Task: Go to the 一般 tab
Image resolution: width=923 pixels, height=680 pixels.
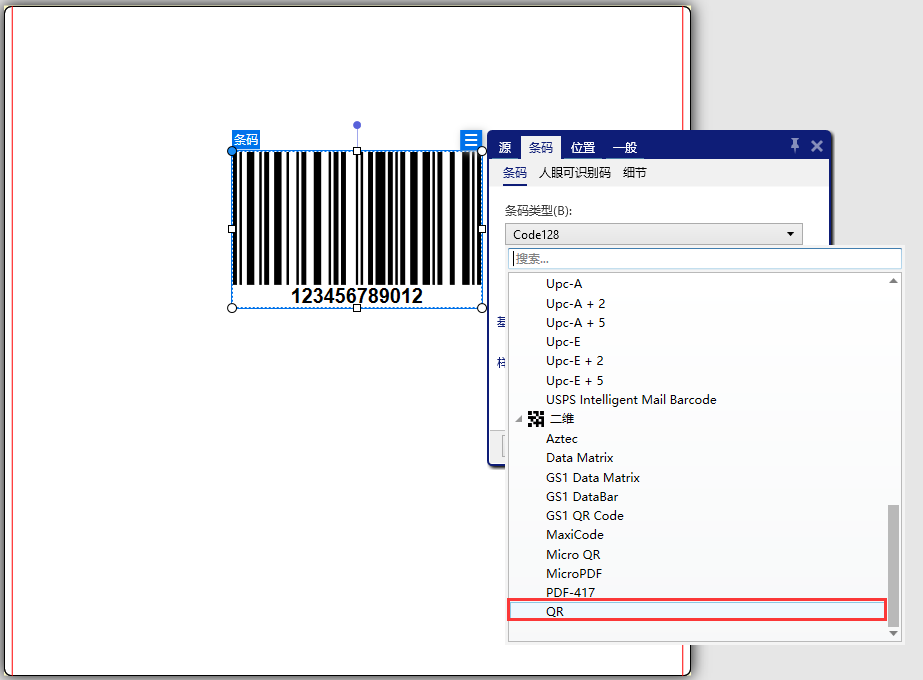Action: (625, 148)
